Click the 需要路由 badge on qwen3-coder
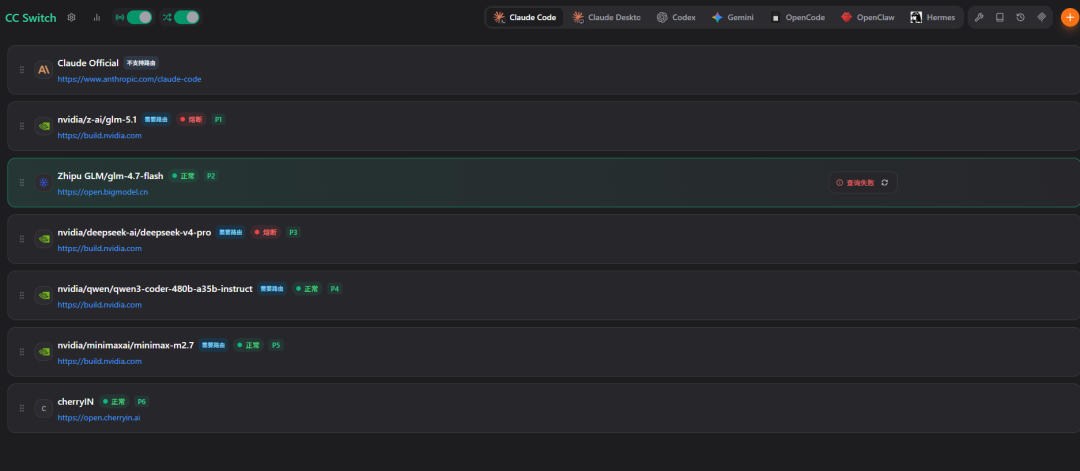The image size is (1080, 471). pyautogui.click(x=272, y=289)
